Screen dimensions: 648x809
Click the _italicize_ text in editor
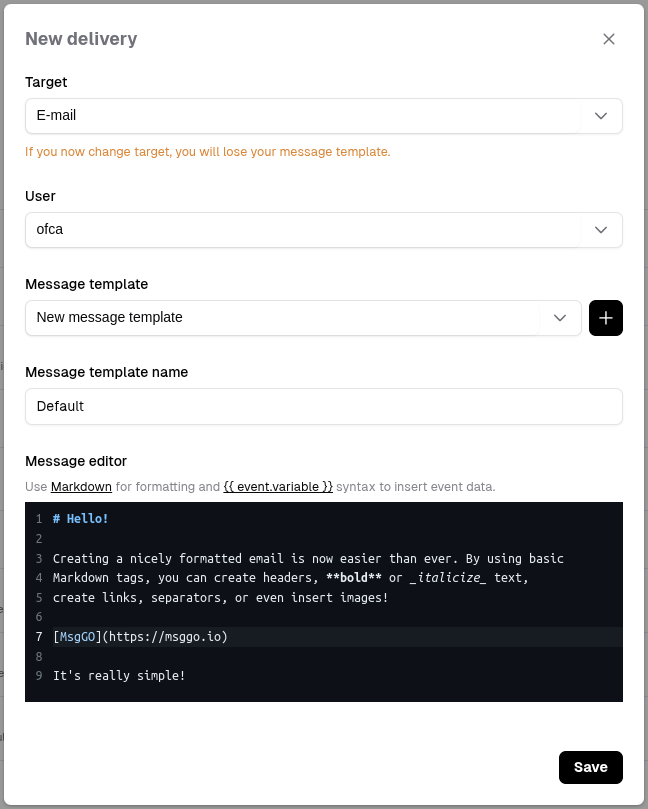click(x=448, y=578)
